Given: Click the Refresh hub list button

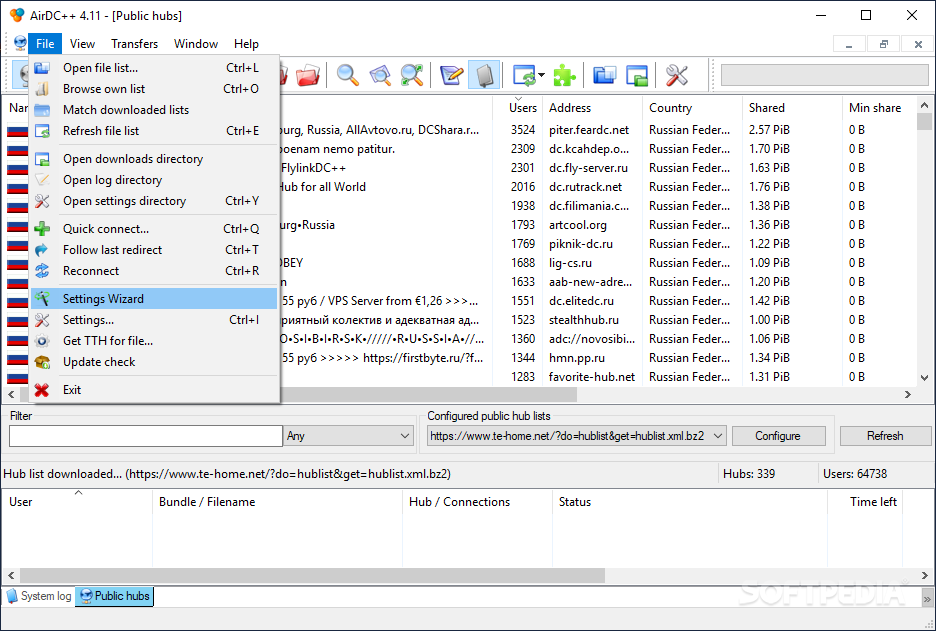Looking at the screenshot, I should tap(885, 436).
